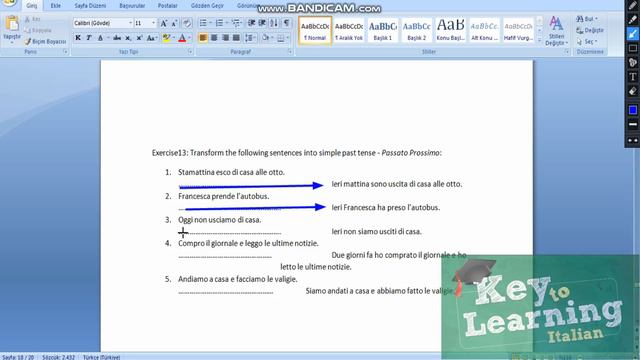This screenshot has height=360, width=640.
Task: Apply the Başlık 1 style
Action: tap(383, 31)
